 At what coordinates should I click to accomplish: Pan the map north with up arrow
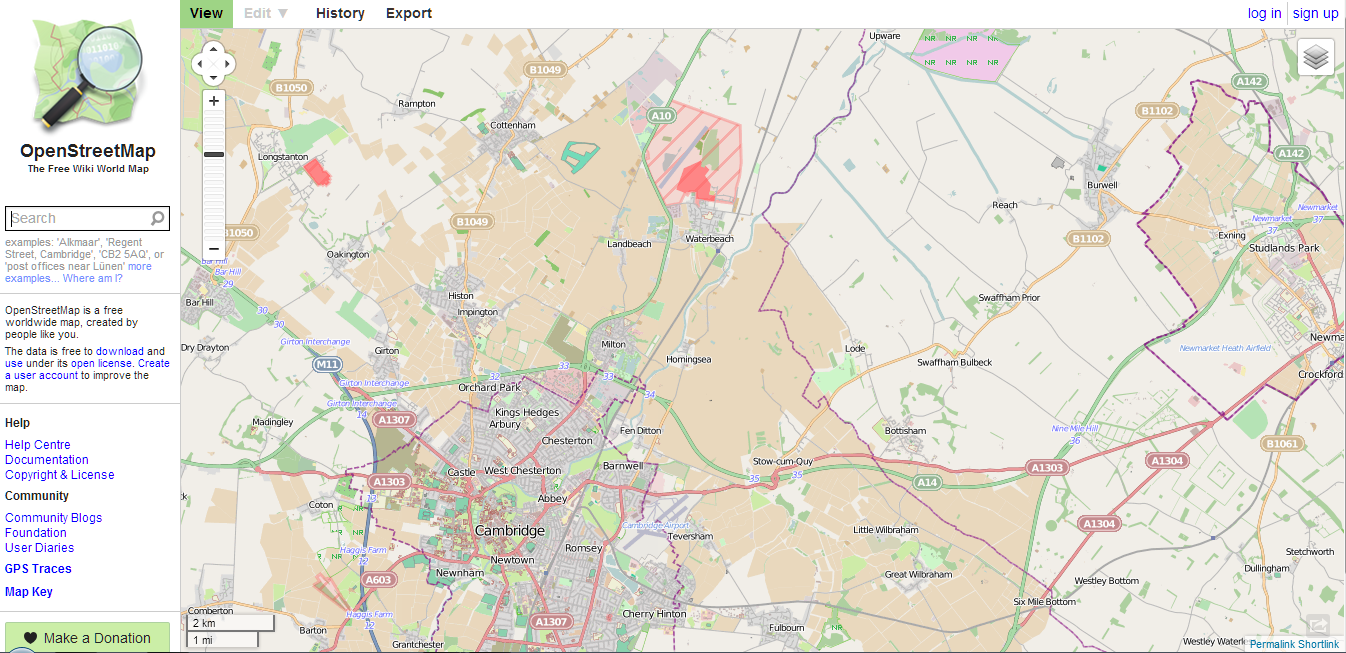[x=213, y=49]
